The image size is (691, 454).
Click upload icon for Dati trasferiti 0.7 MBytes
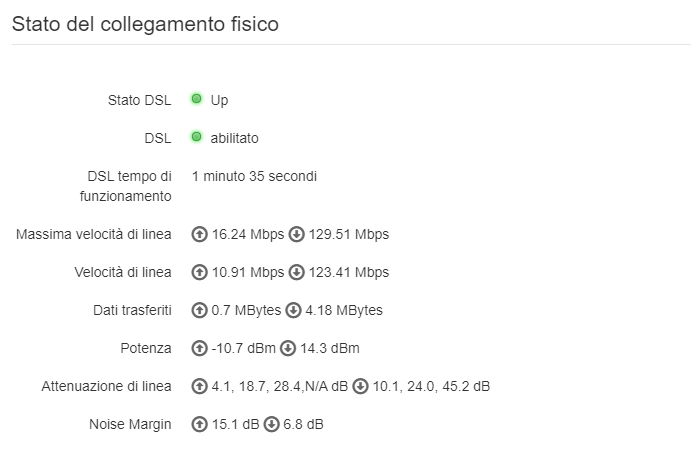pos(199,310)
